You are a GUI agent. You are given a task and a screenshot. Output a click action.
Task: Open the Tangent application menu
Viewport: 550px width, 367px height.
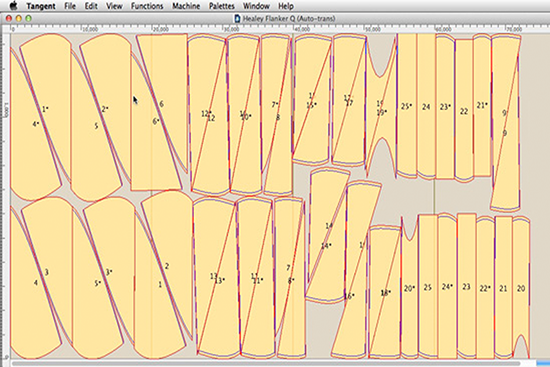point(41,6)
